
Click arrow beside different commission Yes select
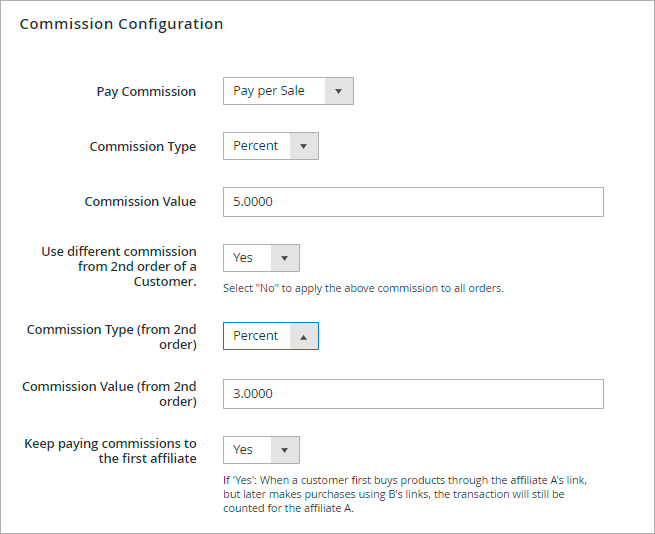click(285, 258)
